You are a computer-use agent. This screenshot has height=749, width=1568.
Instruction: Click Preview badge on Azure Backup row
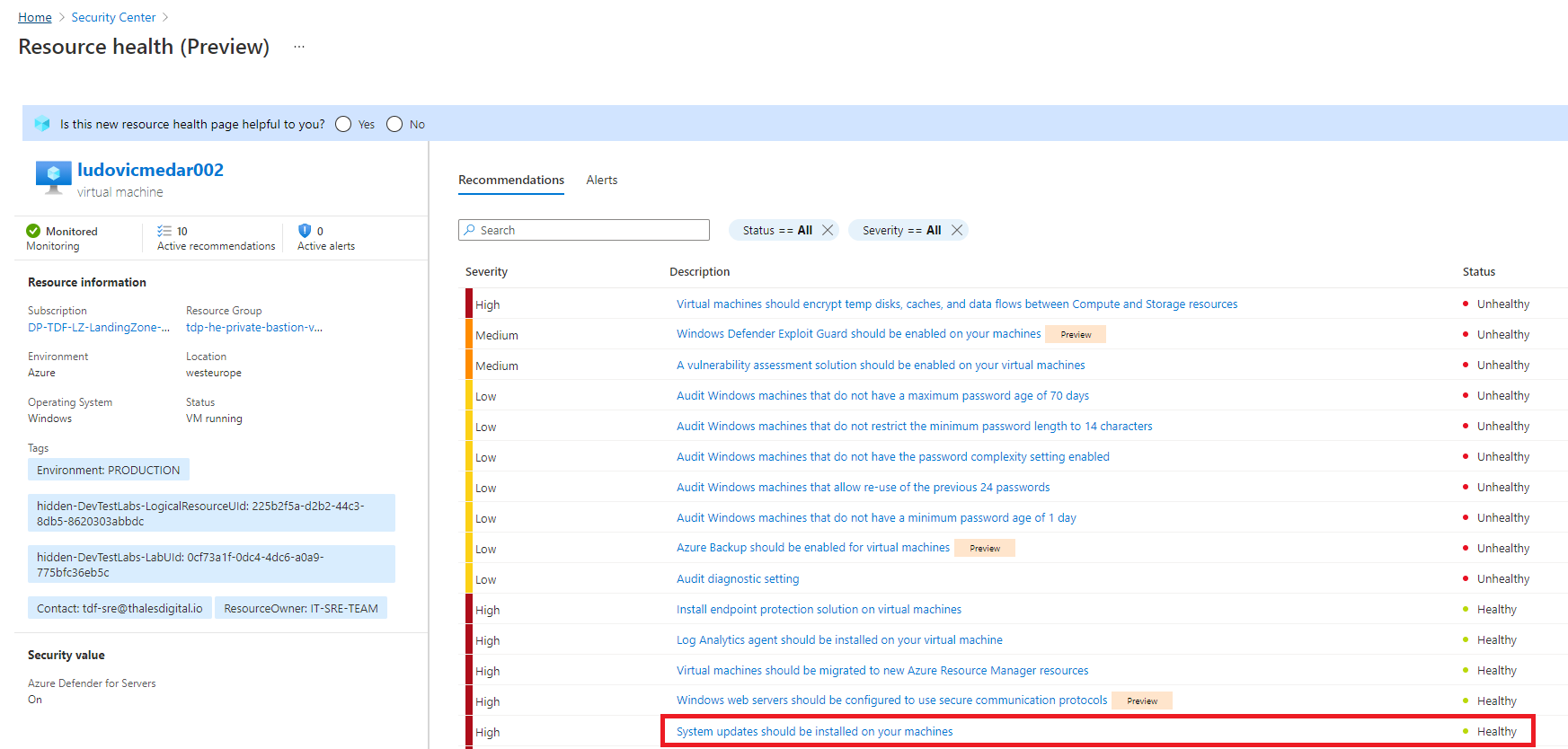click(x=985, y=548)
